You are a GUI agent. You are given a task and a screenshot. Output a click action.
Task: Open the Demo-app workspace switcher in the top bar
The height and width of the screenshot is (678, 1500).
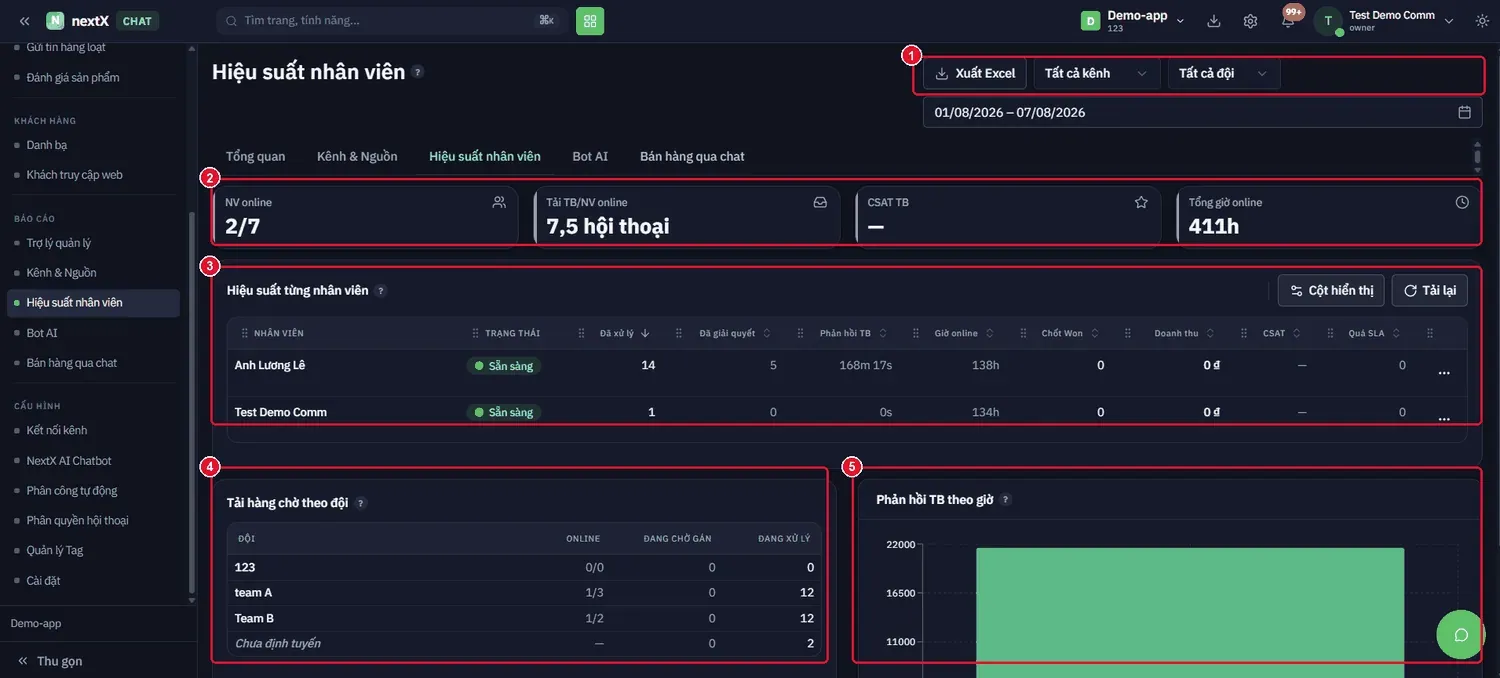(1133, 21)
